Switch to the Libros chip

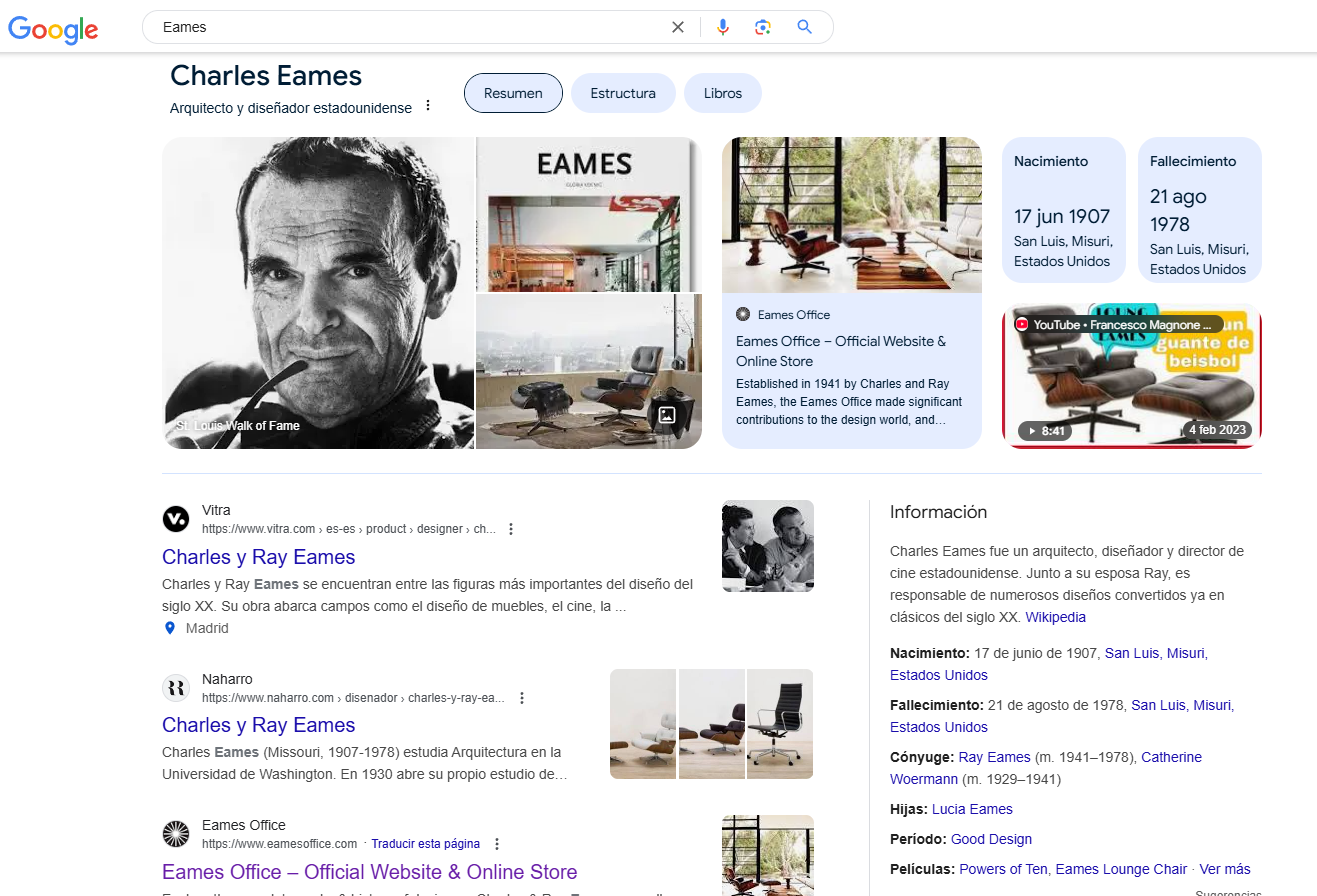pos(723,93)
